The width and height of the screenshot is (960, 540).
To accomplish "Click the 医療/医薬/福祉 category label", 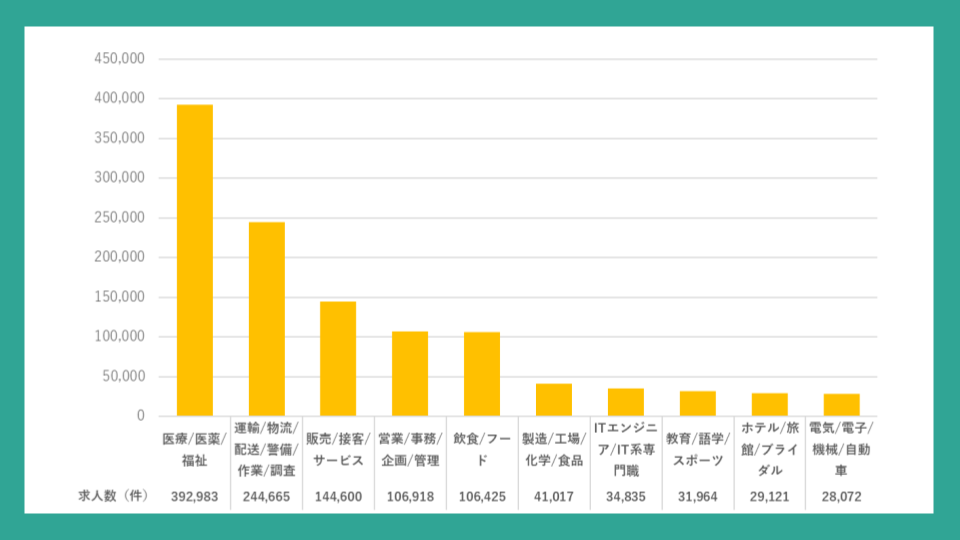I will coord(195,450).
